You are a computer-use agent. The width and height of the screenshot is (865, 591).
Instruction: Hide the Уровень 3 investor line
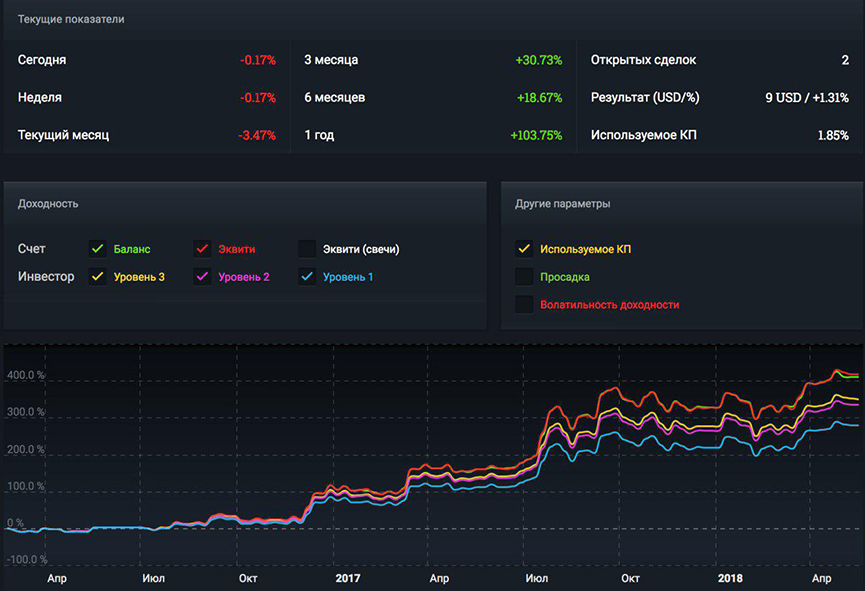tap(98, 277)
